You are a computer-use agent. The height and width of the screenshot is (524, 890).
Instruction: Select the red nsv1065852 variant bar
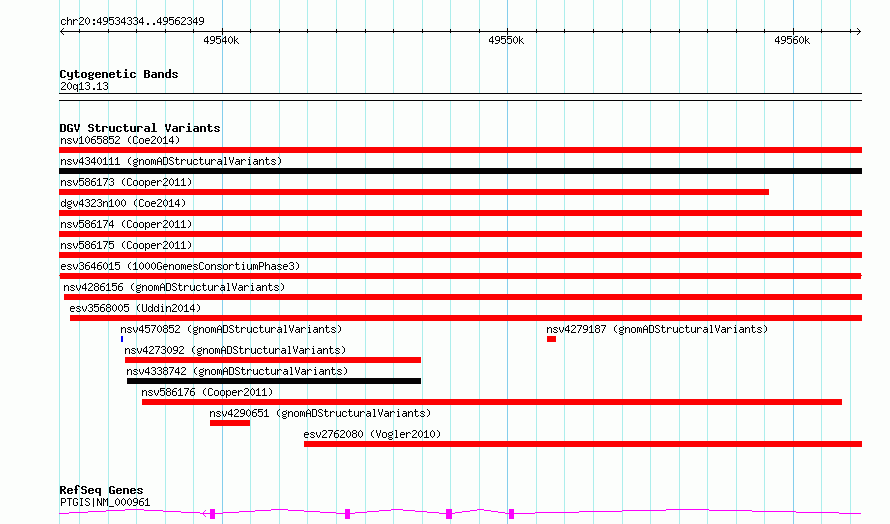point(460,150)
